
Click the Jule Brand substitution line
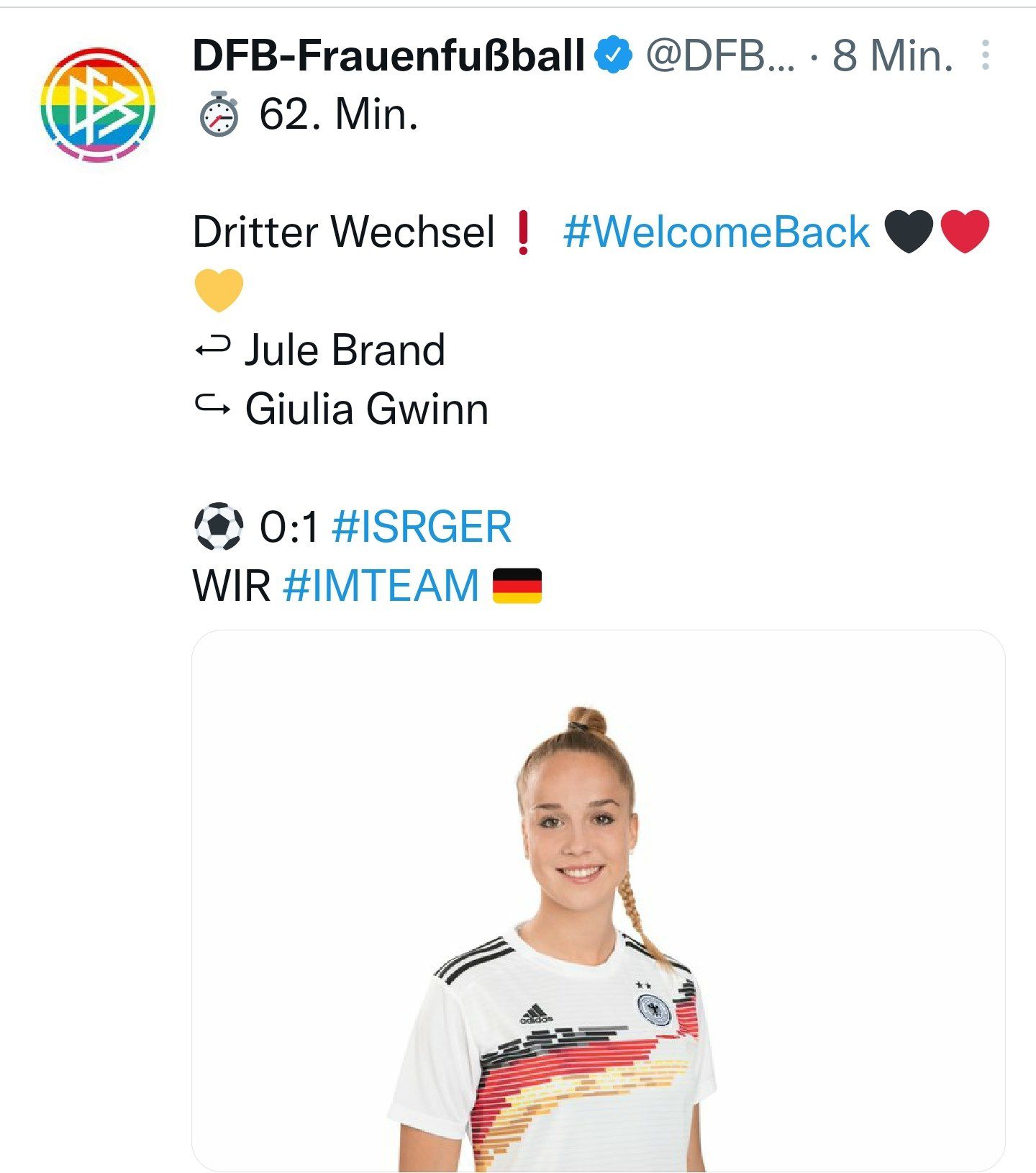(x=319, y=350)
